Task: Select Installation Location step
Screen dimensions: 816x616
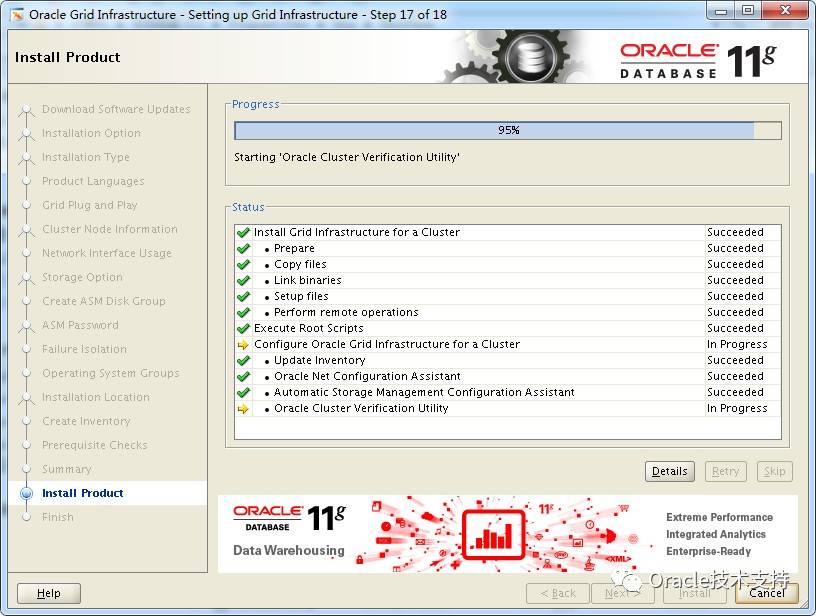Action: click(96, 397)
